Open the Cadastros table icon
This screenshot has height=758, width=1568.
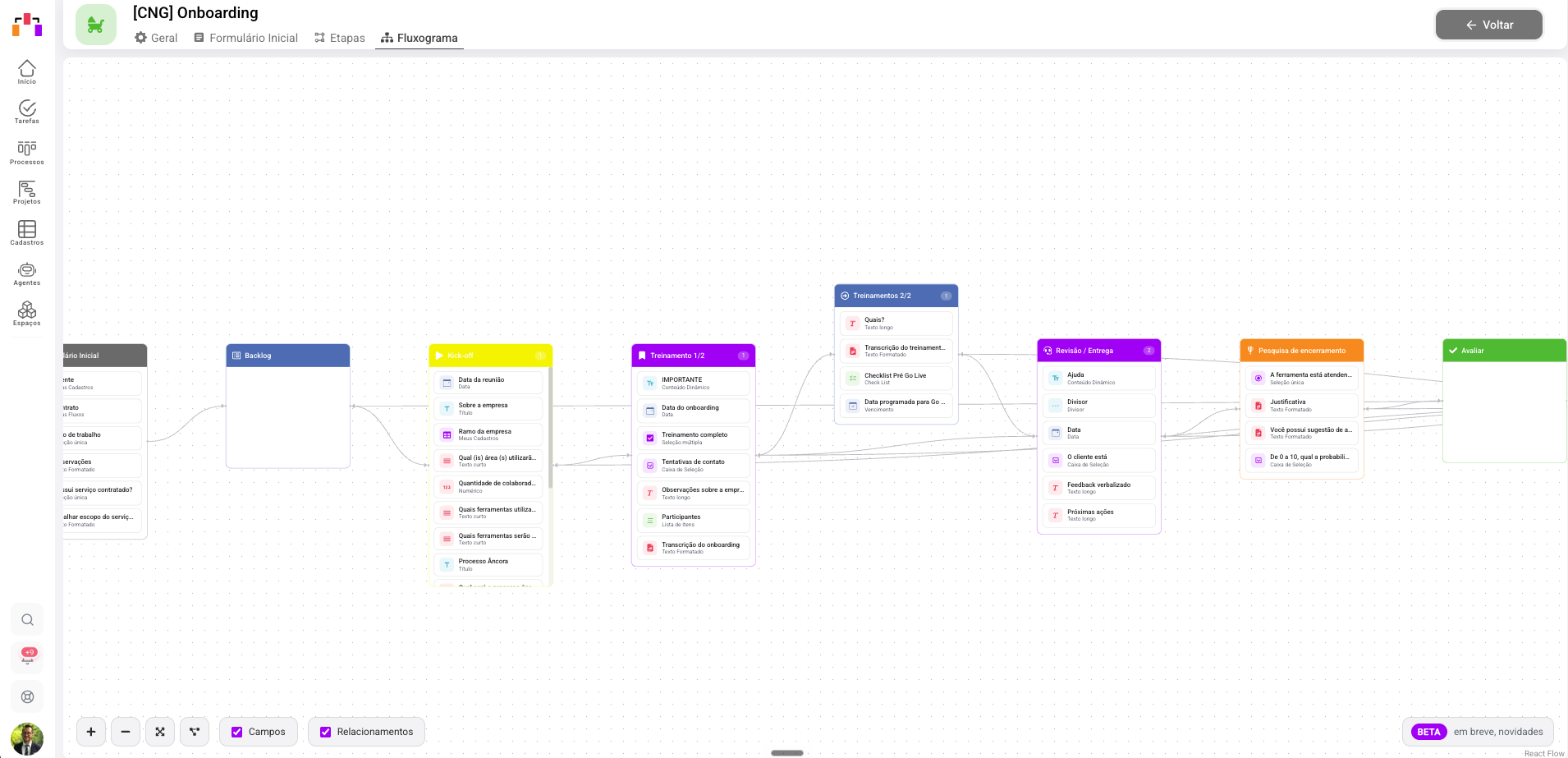point(27,233)
